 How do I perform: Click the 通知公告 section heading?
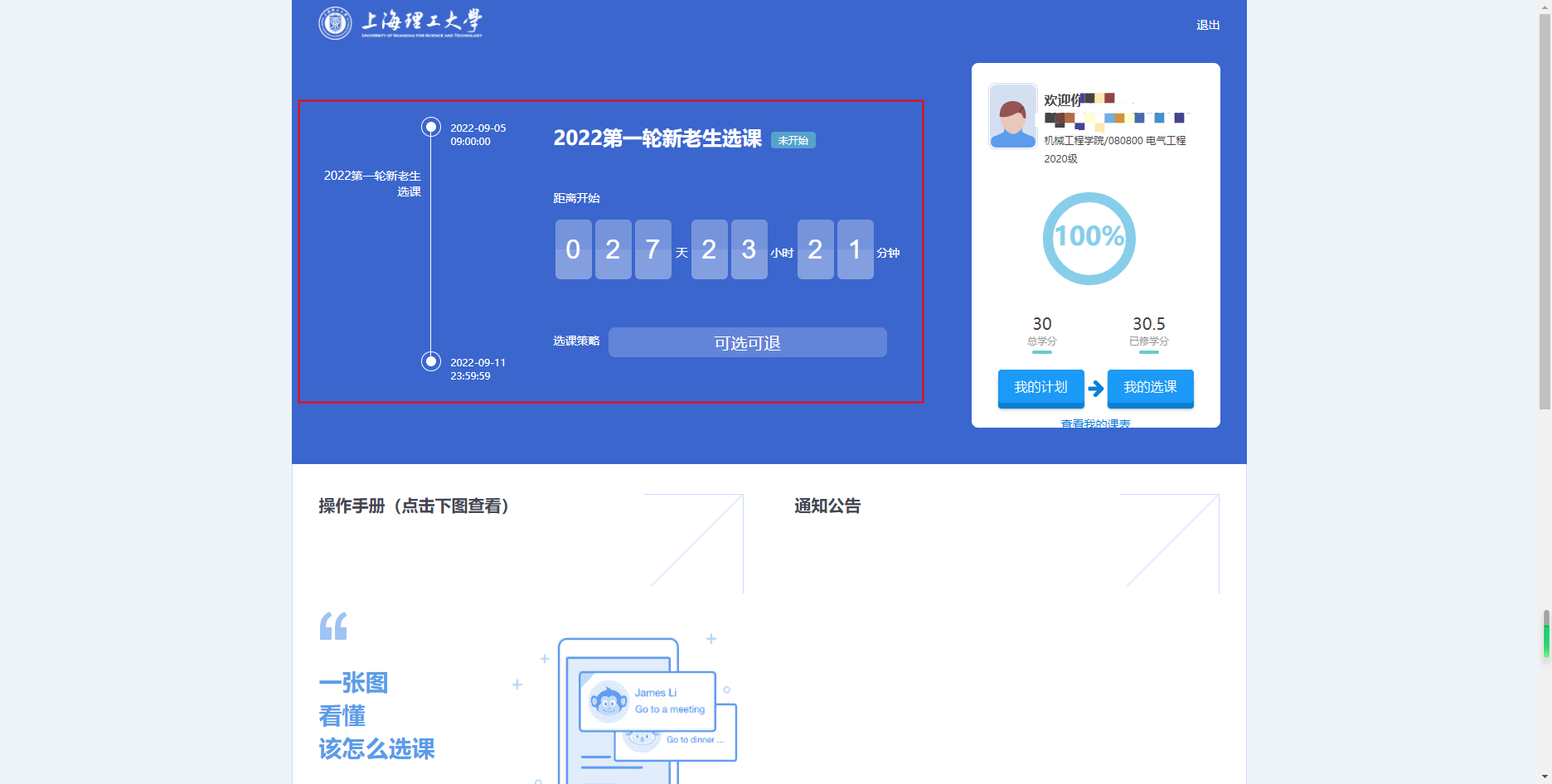pos(827,506)
